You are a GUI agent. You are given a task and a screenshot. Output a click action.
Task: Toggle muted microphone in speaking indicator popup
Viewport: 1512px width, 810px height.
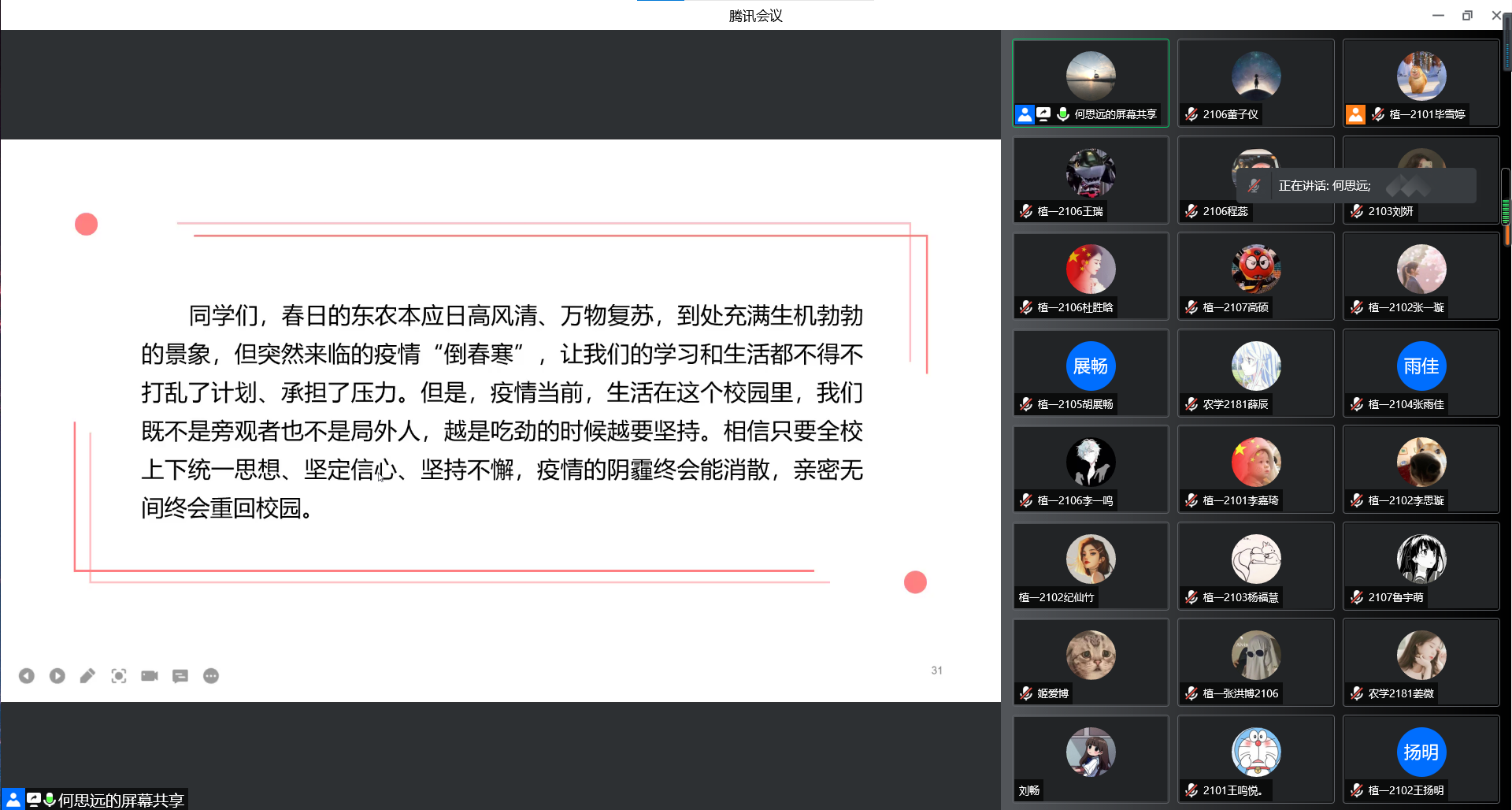click(1254, 186)
